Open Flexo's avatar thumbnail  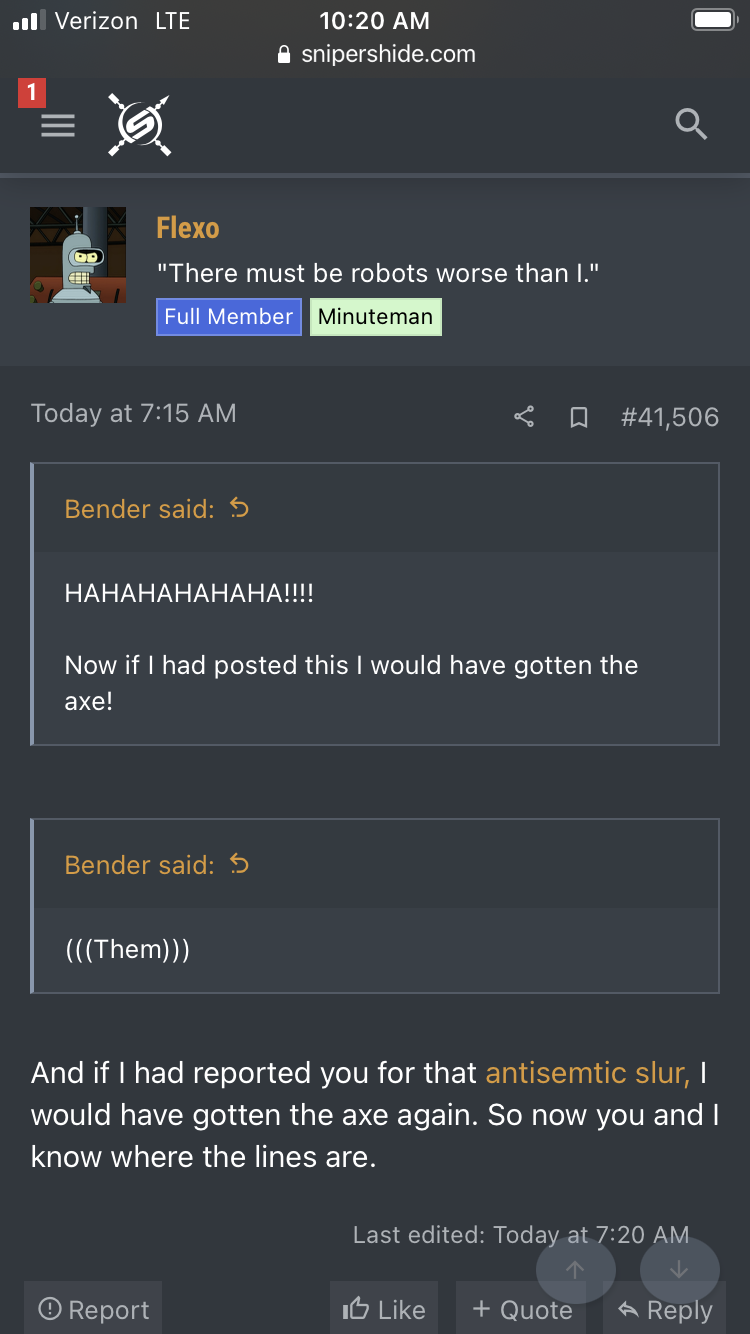point(78,255)
